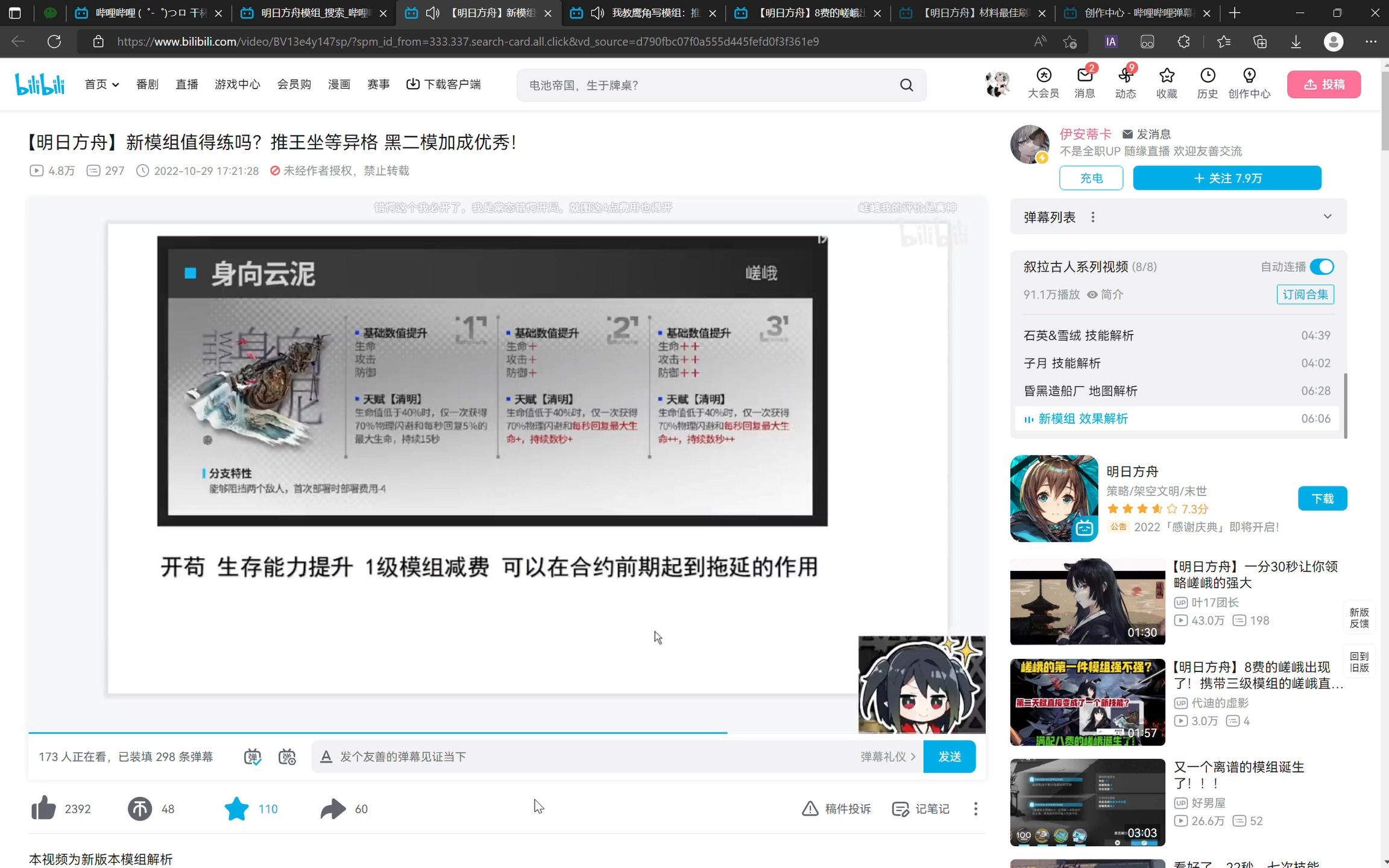Screen dimensions: 1389x868
Task: Open 番剧 nav item
Action: 147,84
